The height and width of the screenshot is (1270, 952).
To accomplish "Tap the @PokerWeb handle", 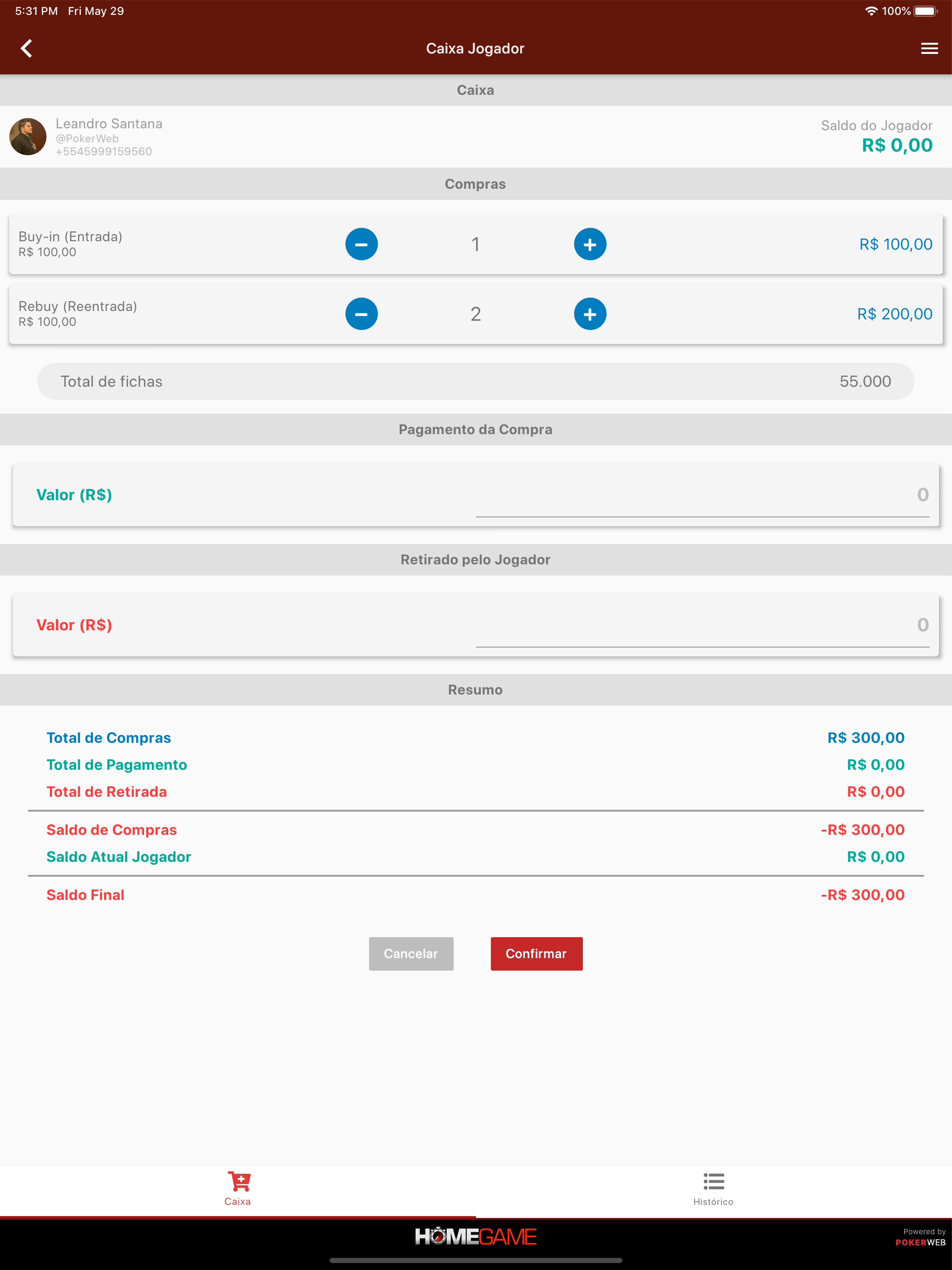I will point(87,139).
